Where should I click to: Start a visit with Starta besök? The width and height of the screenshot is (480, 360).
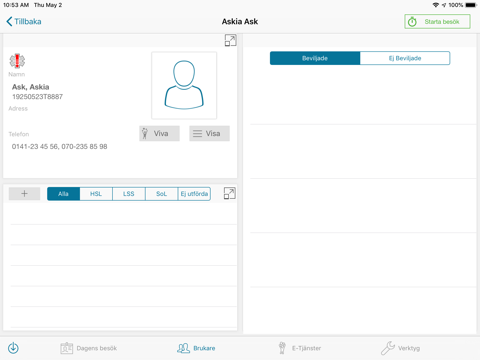(x=437, y=22)
